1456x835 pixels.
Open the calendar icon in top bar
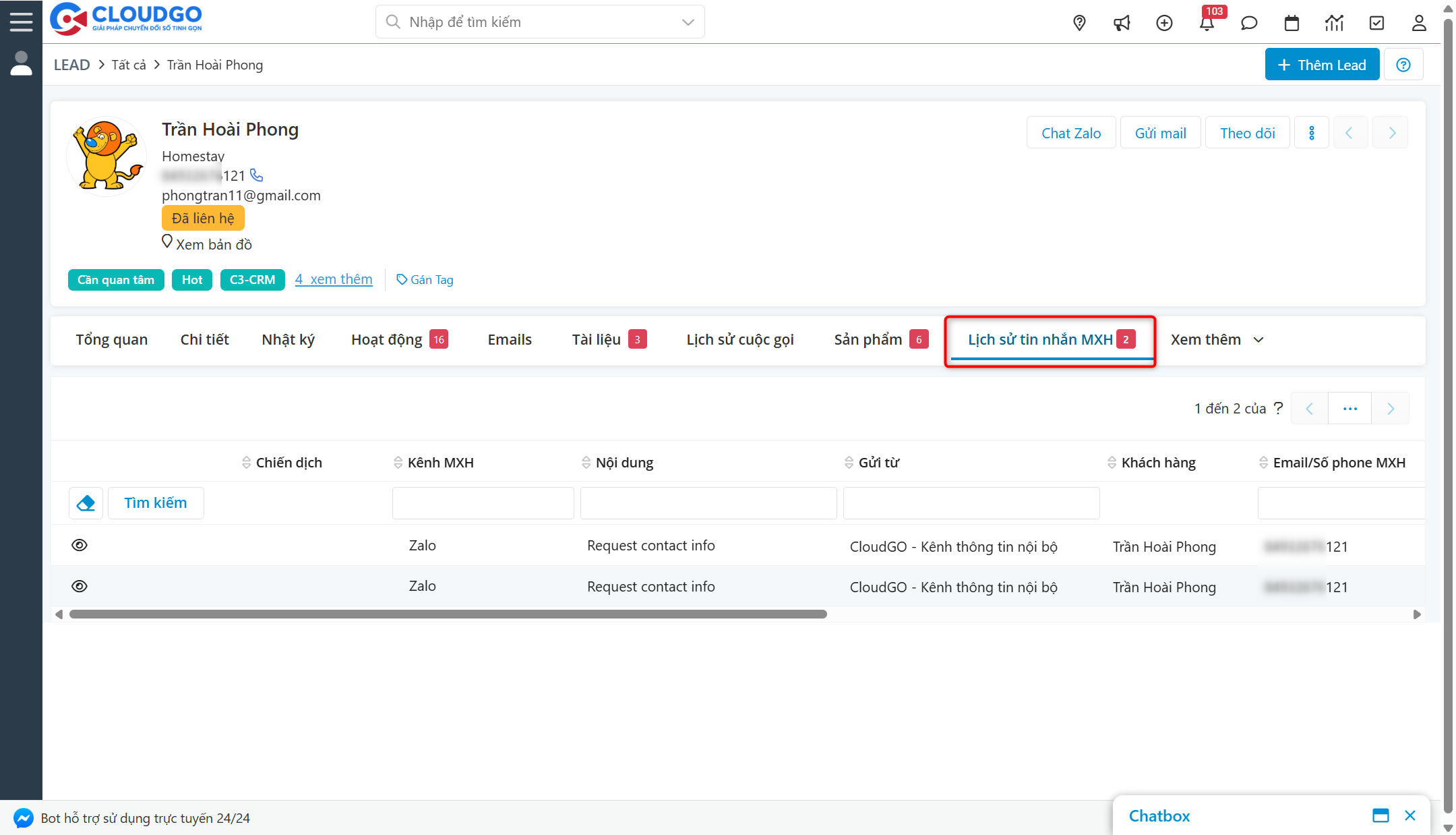[x=1292, y=24]
